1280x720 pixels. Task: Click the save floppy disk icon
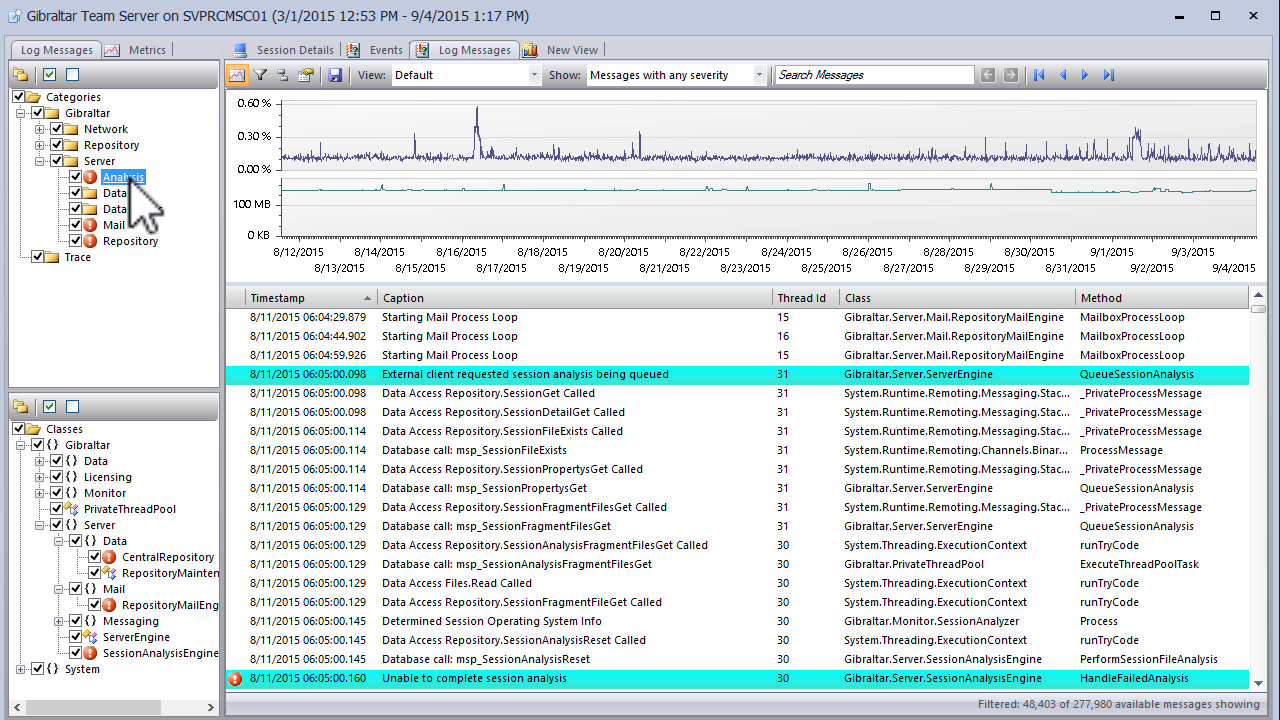pyautogui.click(x=335, y=75)
